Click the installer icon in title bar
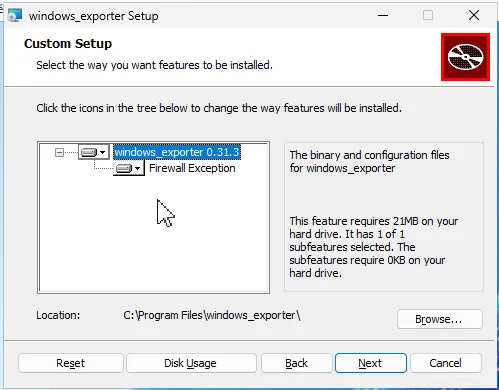The width and height of the screenshot is (499, 390). point(15,15)
